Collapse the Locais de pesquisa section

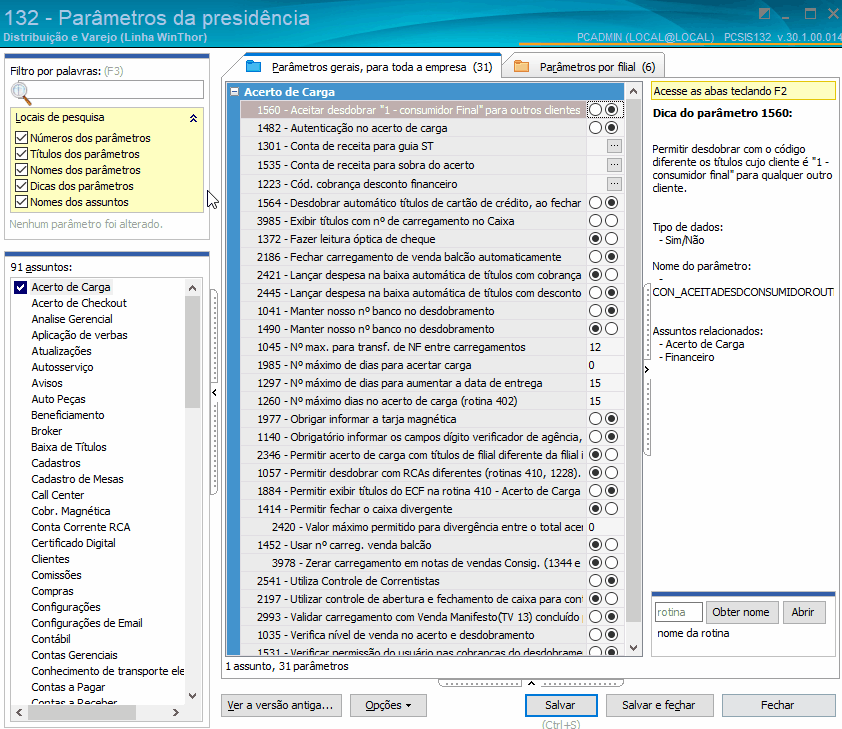[193, 118]
